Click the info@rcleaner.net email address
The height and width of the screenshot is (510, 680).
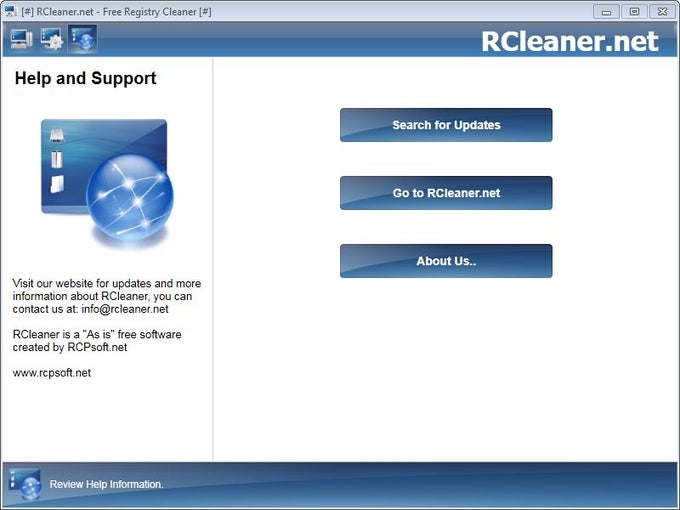tap(125, 309)
